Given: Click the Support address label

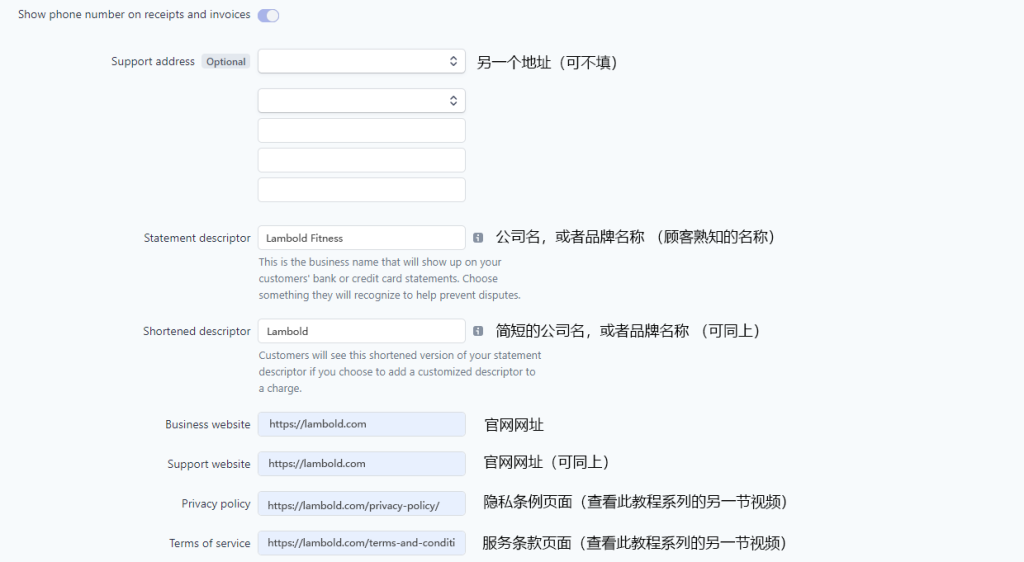Looking at the screenshot, I should pyautogui.click(x=153, y=61).
